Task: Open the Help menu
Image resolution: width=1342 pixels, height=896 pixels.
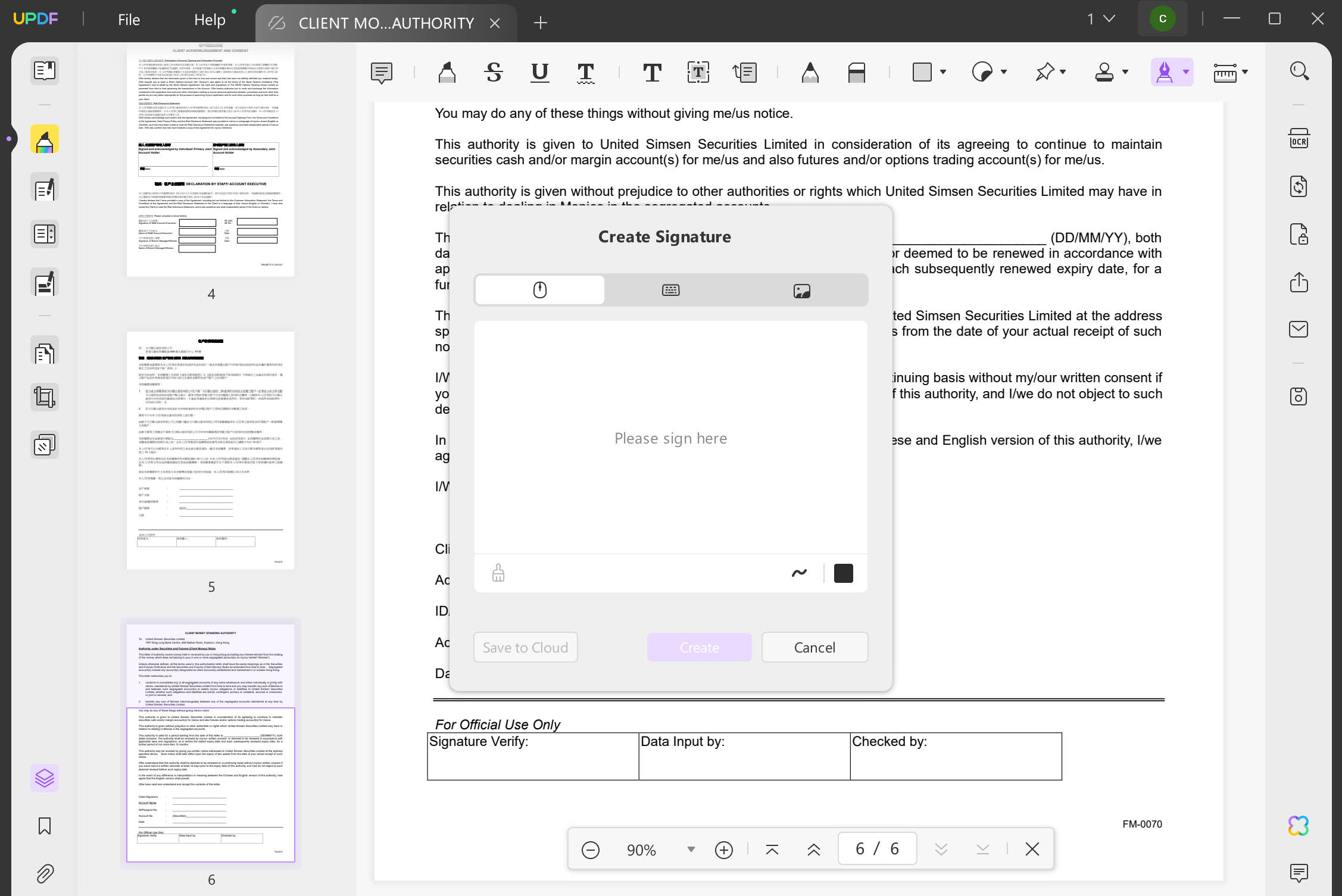Action: coord(210,20)
